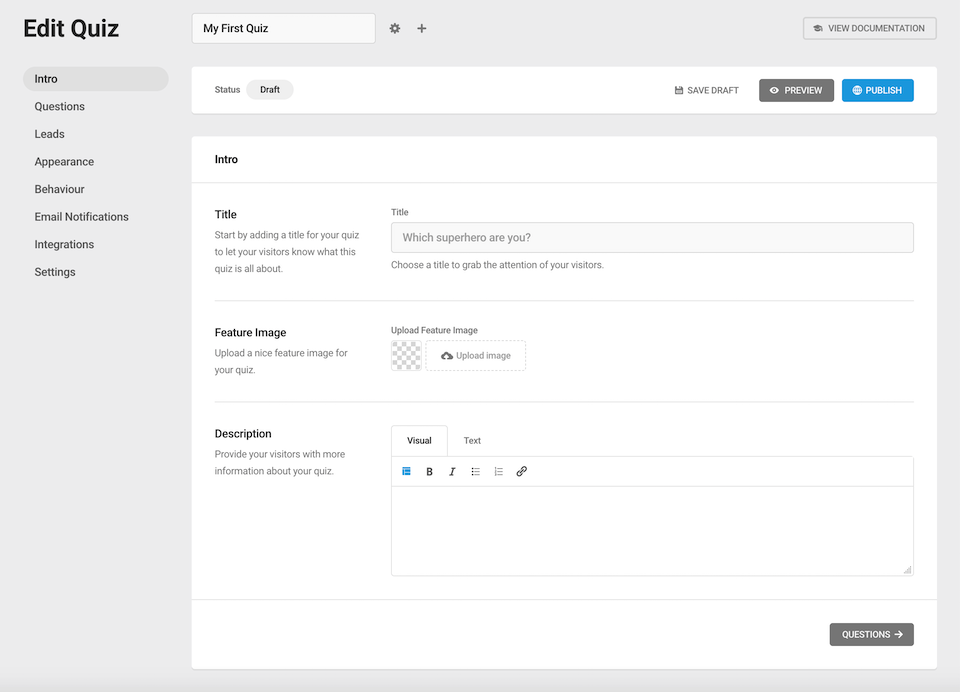The width and height of the screenshot is (960, 692).
Task: Select the Visual editor tab
Action: (x=419, y=441)
